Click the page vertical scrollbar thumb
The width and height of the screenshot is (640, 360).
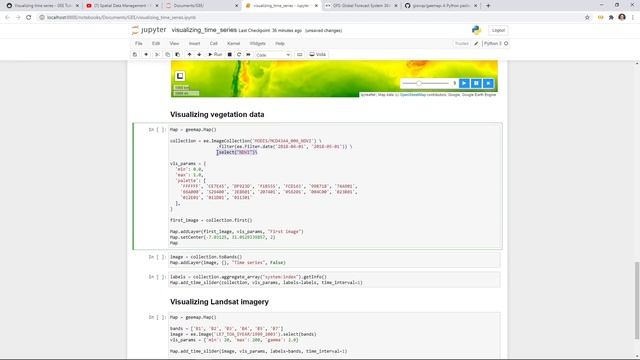click(637, 300)
